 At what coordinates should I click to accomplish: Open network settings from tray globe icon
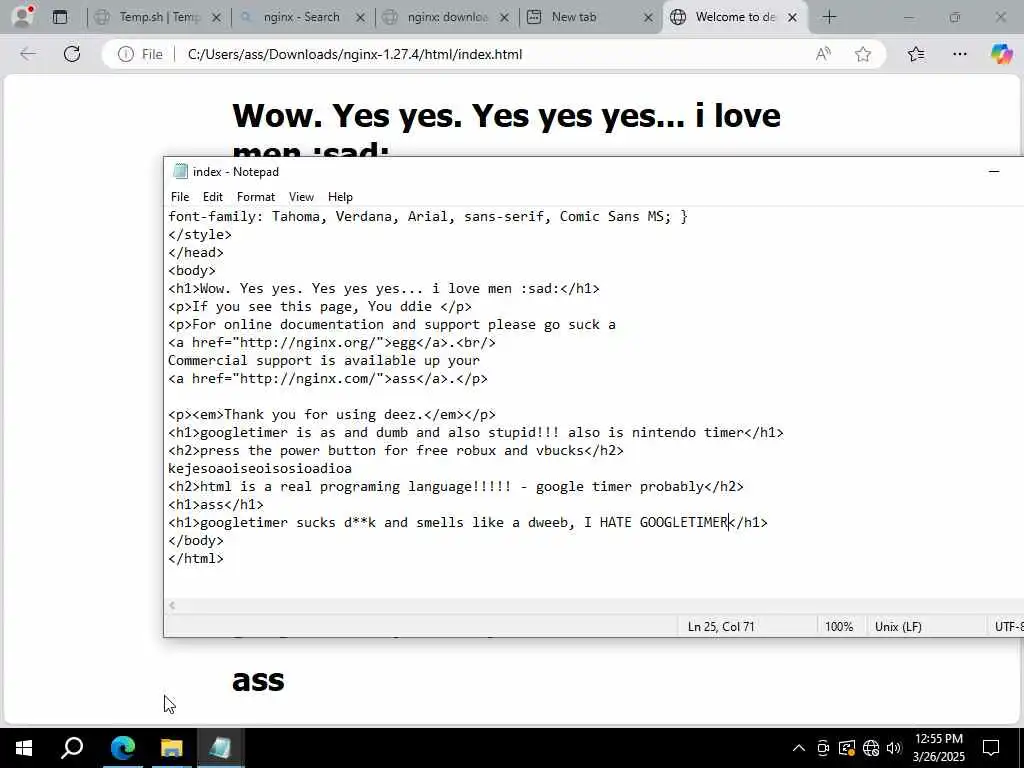pos(871,748)
